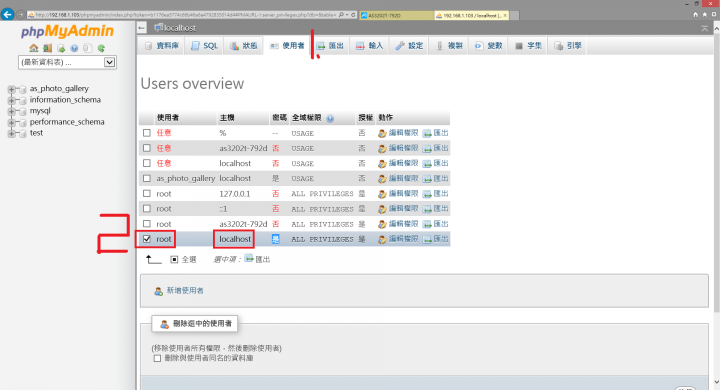Open the 設定 settings tab
Screen dimensions: 720x390
point(409,46)
